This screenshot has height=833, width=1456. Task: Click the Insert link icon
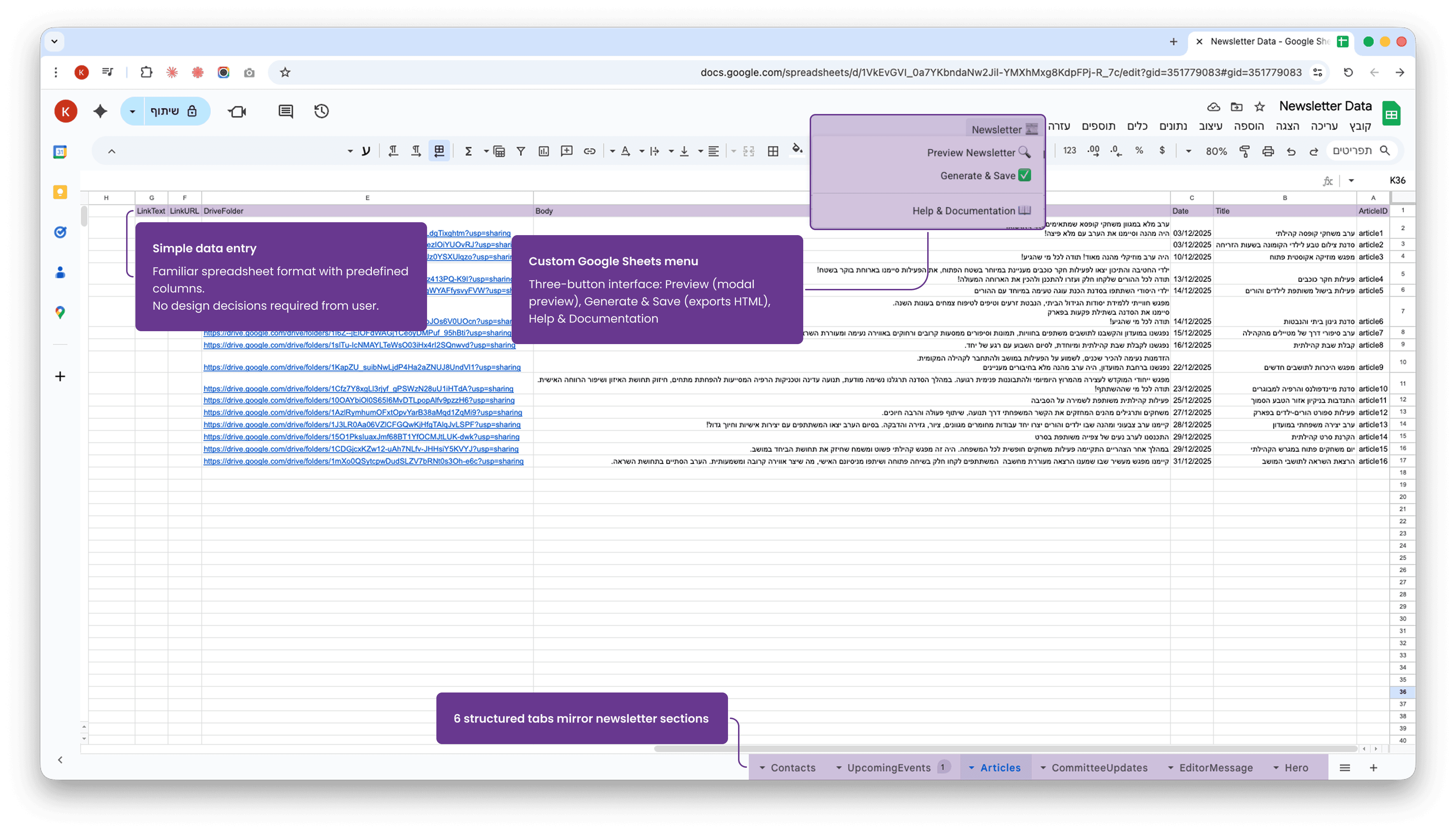[590, 151]
